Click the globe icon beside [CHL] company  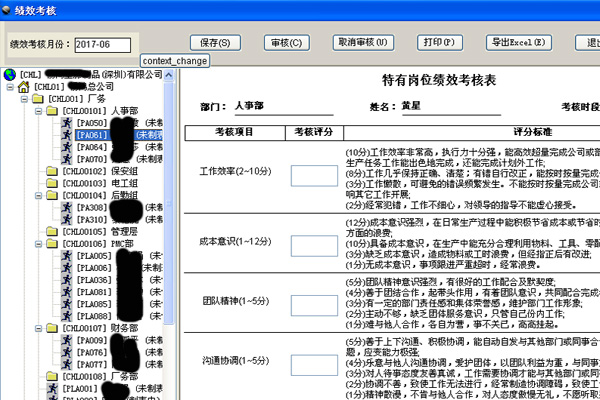[10, 75]
